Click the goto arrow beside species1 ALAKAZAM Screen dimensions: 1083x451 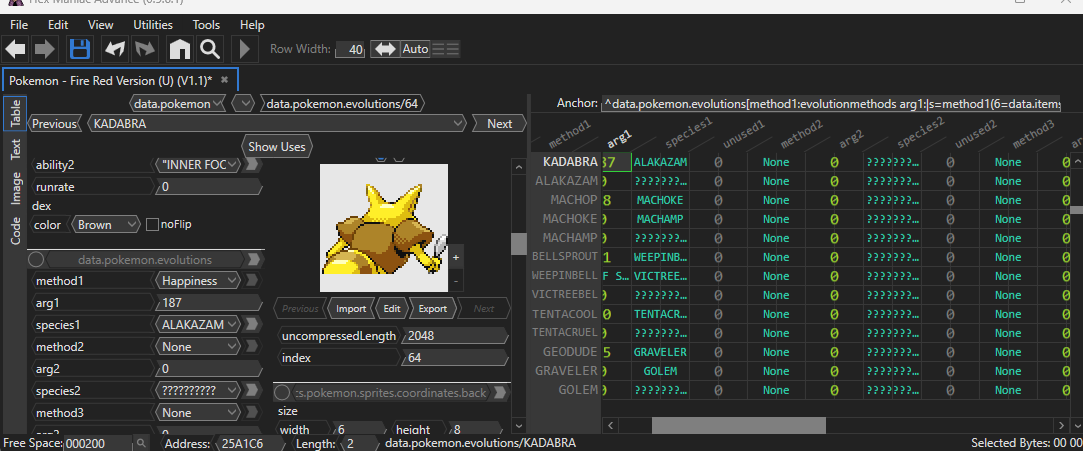[x=253, y=324]
